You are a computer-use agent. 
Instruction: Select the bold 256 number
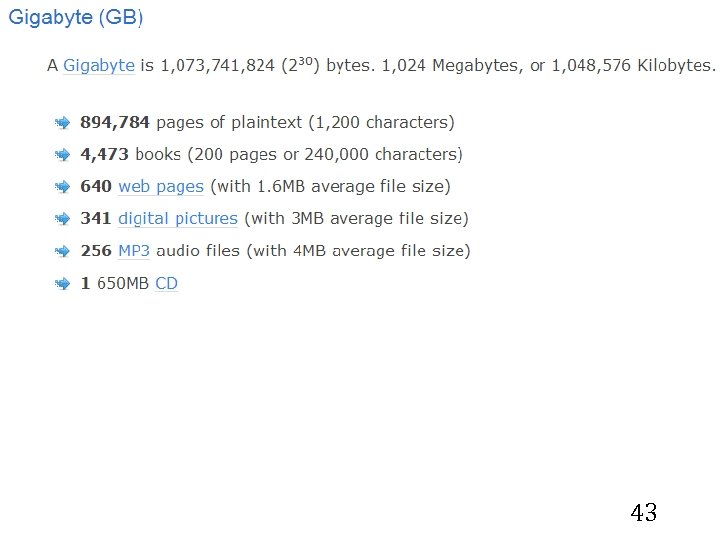pyautogui.click(x=95, y=251)
